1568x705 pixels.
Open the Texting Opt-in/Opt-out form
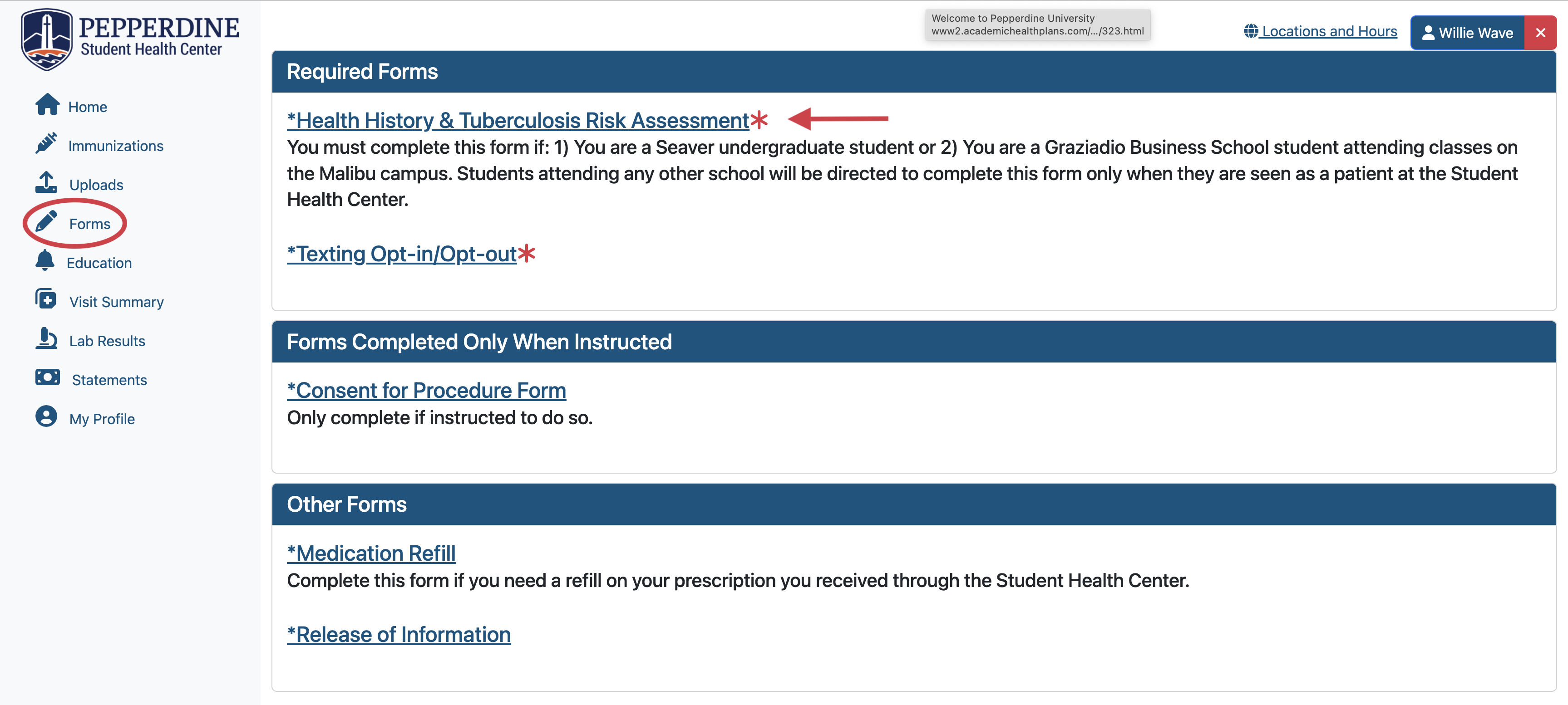click(x=402, y=254)
